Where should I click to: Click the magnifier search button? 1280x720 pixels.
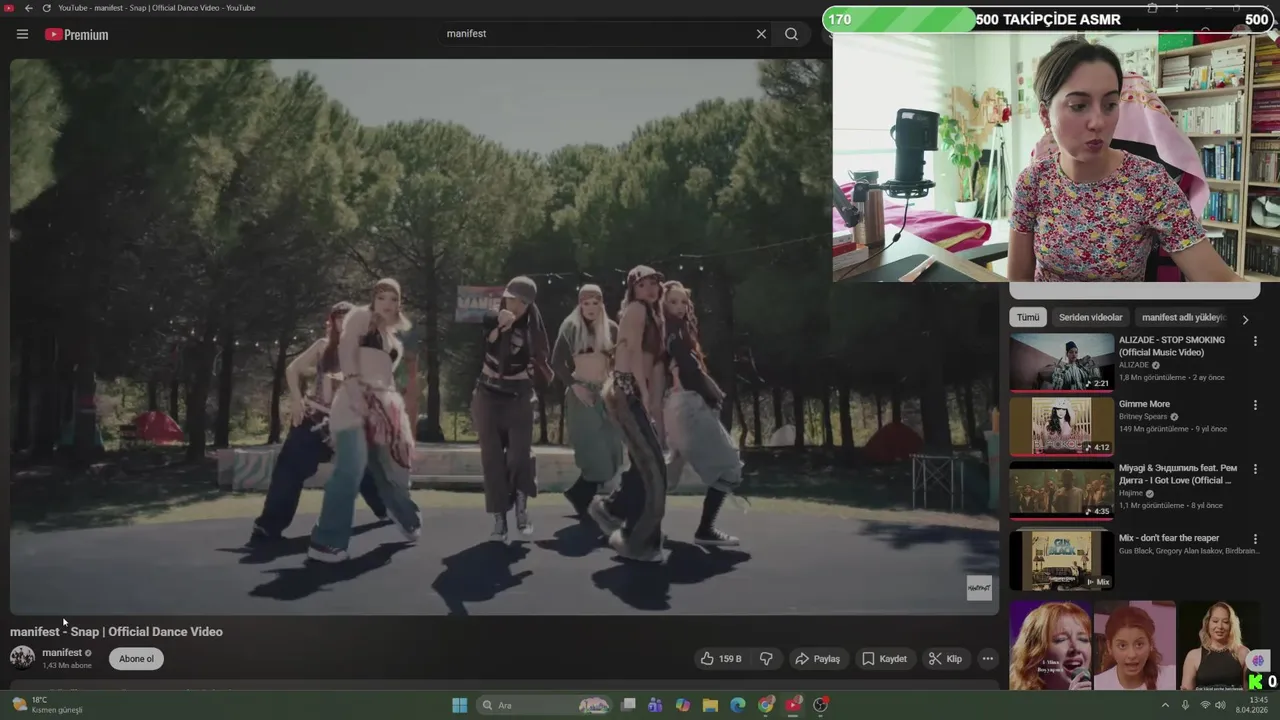coord(791,34)
